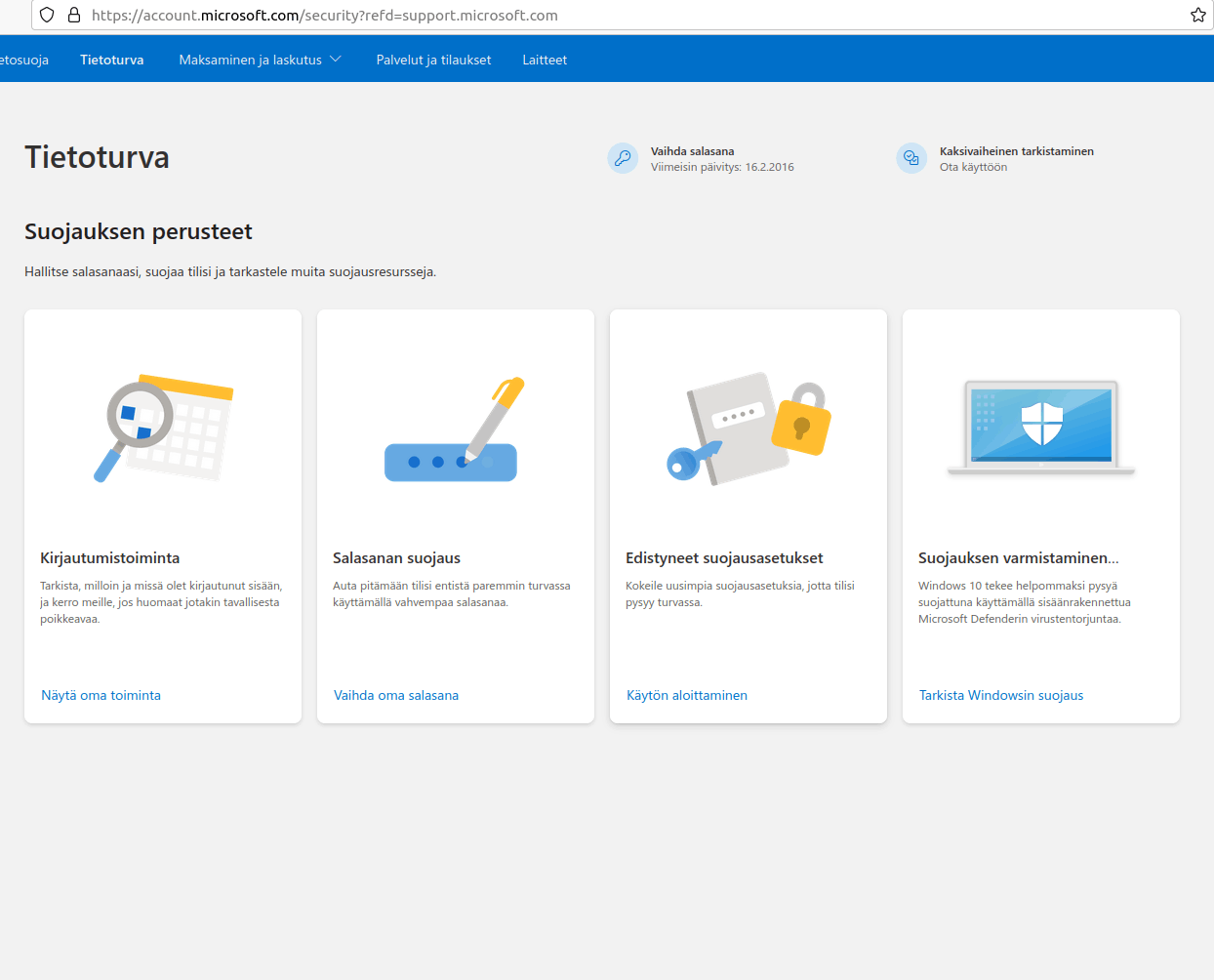
Task: Click the Näytä oma toiminta link
Action: [x=101, y=695]
